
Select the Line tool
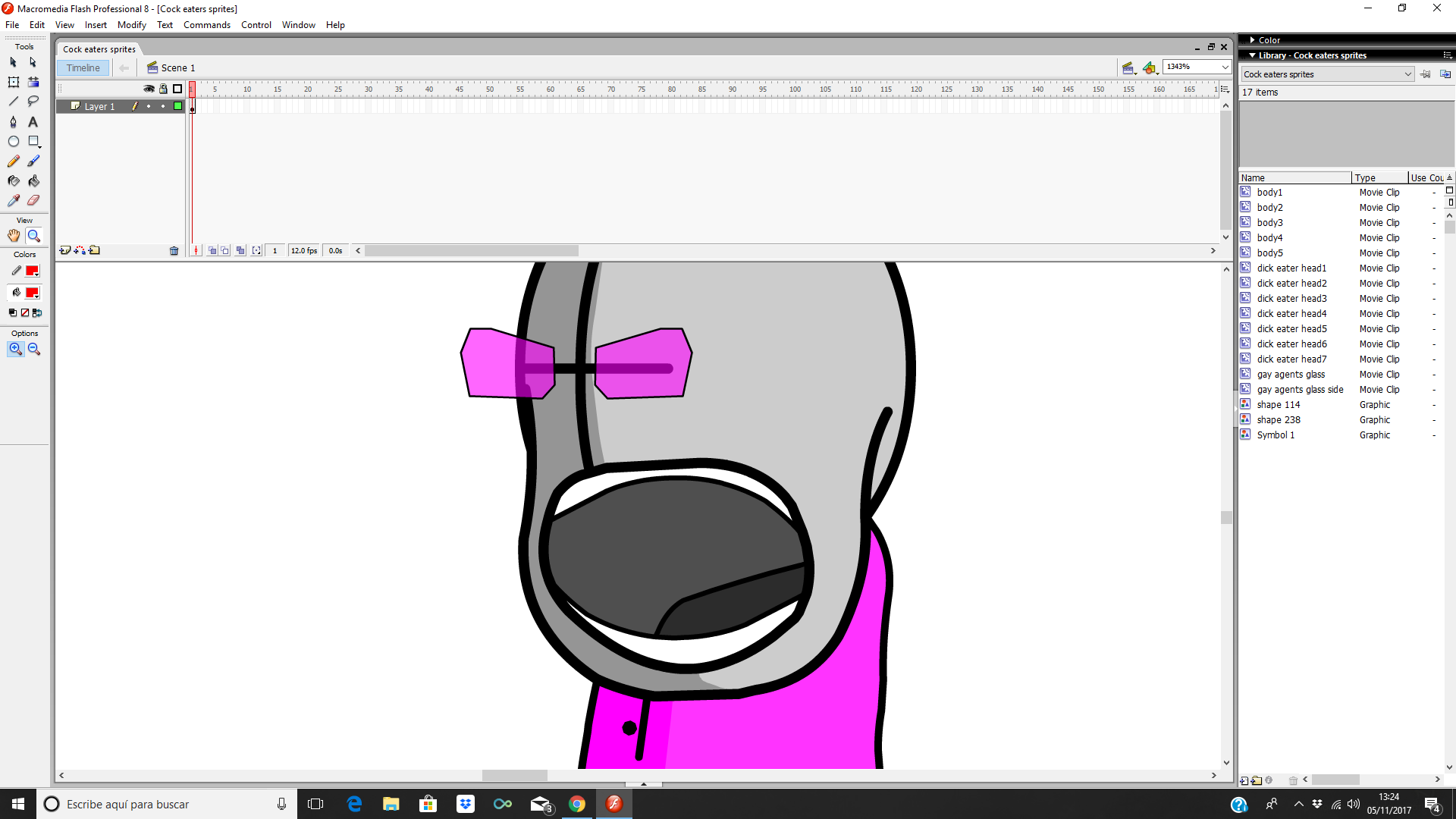click(x=13, y=102)
